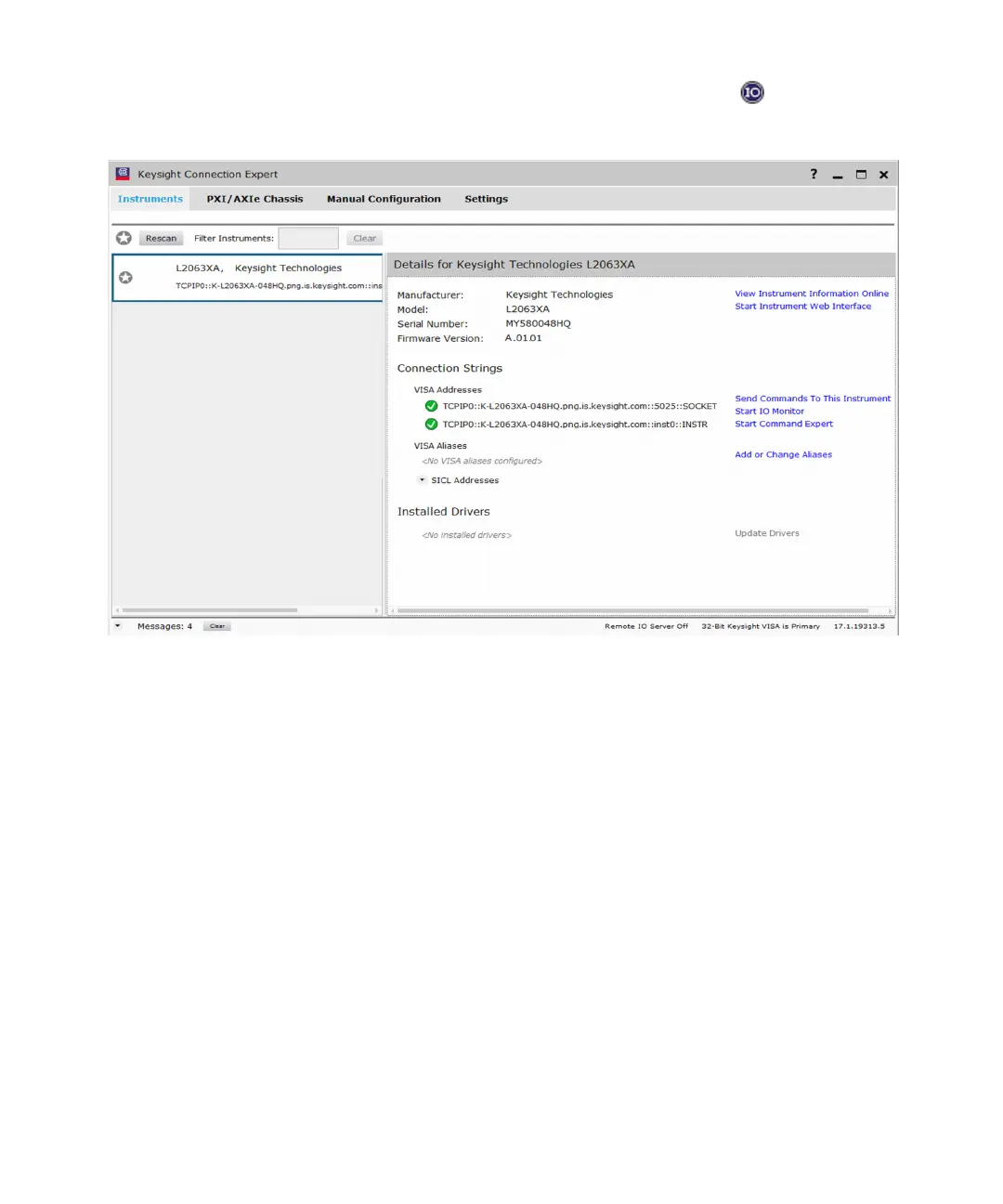Click the instrument list horizontal scrollbar
The width and height of the screenshot is (1003, 1204).
pos(210,610)
